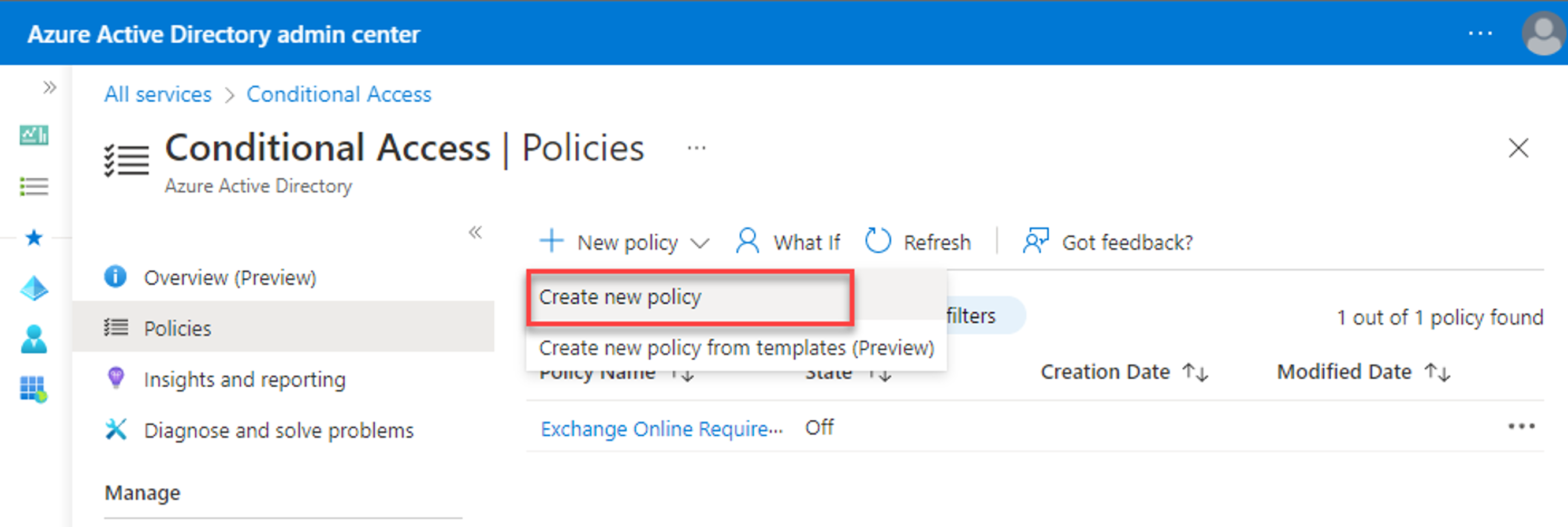Click the All services breadcrumb link

pyautogui.click(x=158, y=94)
